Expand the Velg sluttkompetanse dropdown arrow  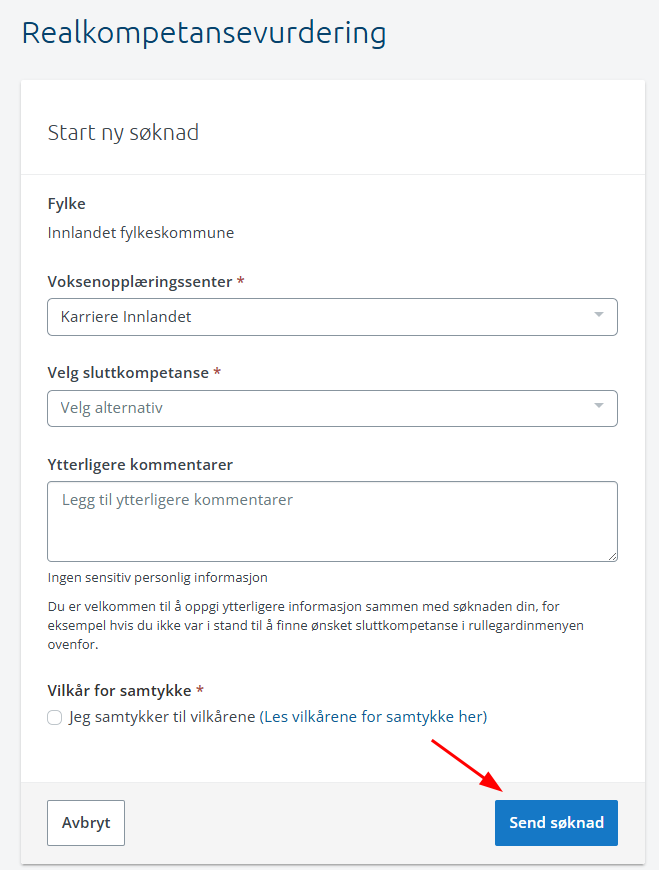[599, 406]
